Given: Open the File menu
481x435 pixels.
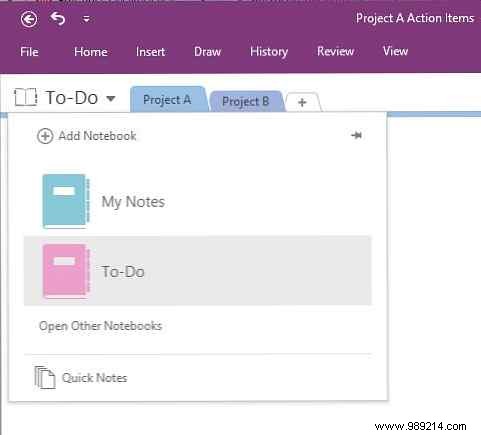Looking at the screenshot, I should 29,52.
